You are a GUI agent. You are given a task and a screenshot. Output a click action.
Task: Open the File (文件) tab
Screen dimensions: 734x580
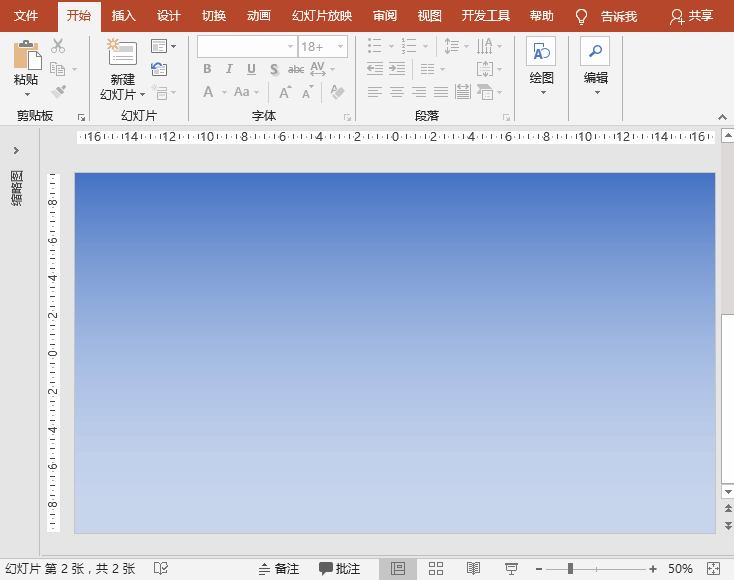[x=26, y=16]
